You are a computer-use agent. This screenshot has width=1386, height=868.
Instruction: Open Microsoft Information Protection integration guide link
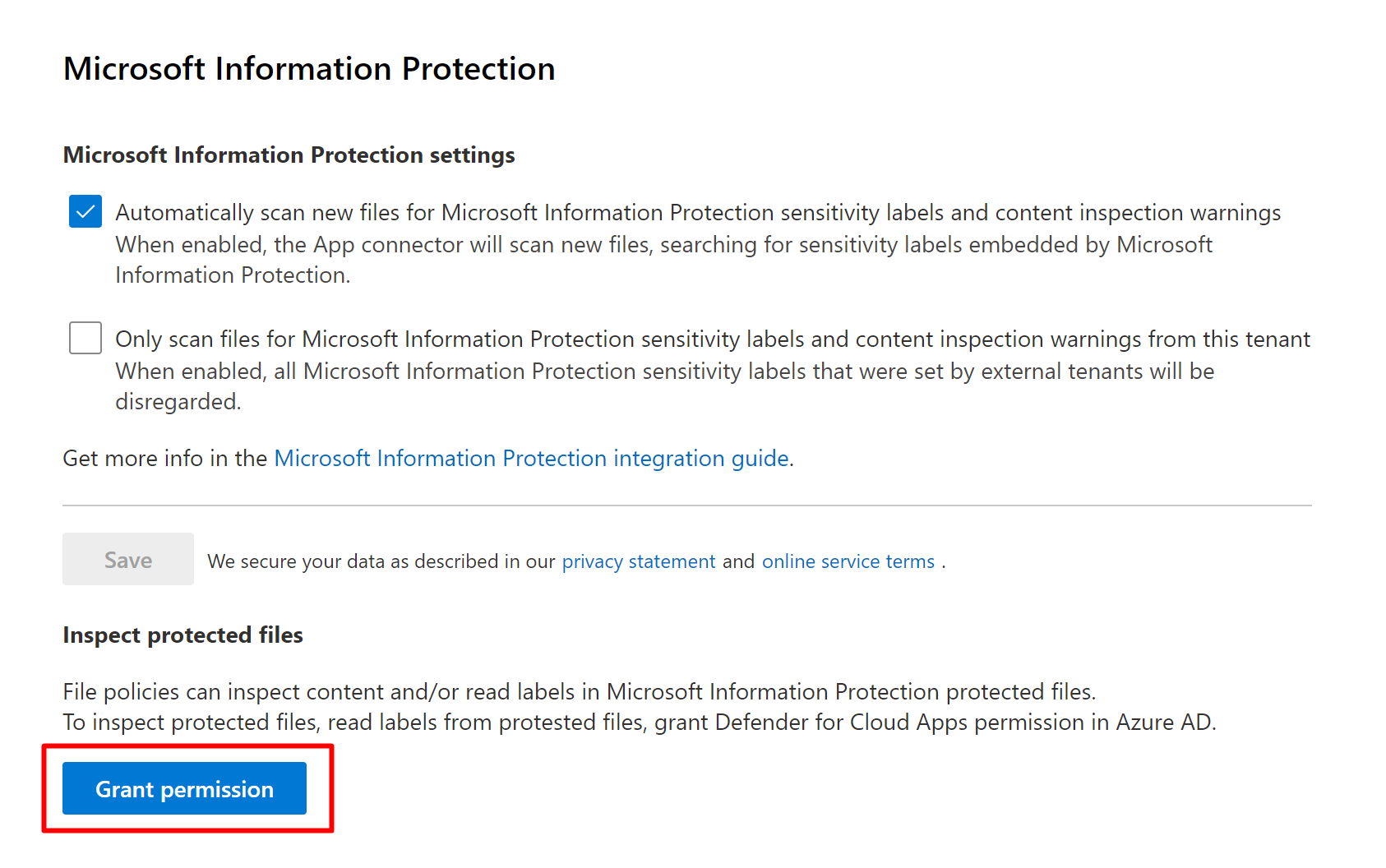pyautogui.click(x=531, y=458)
